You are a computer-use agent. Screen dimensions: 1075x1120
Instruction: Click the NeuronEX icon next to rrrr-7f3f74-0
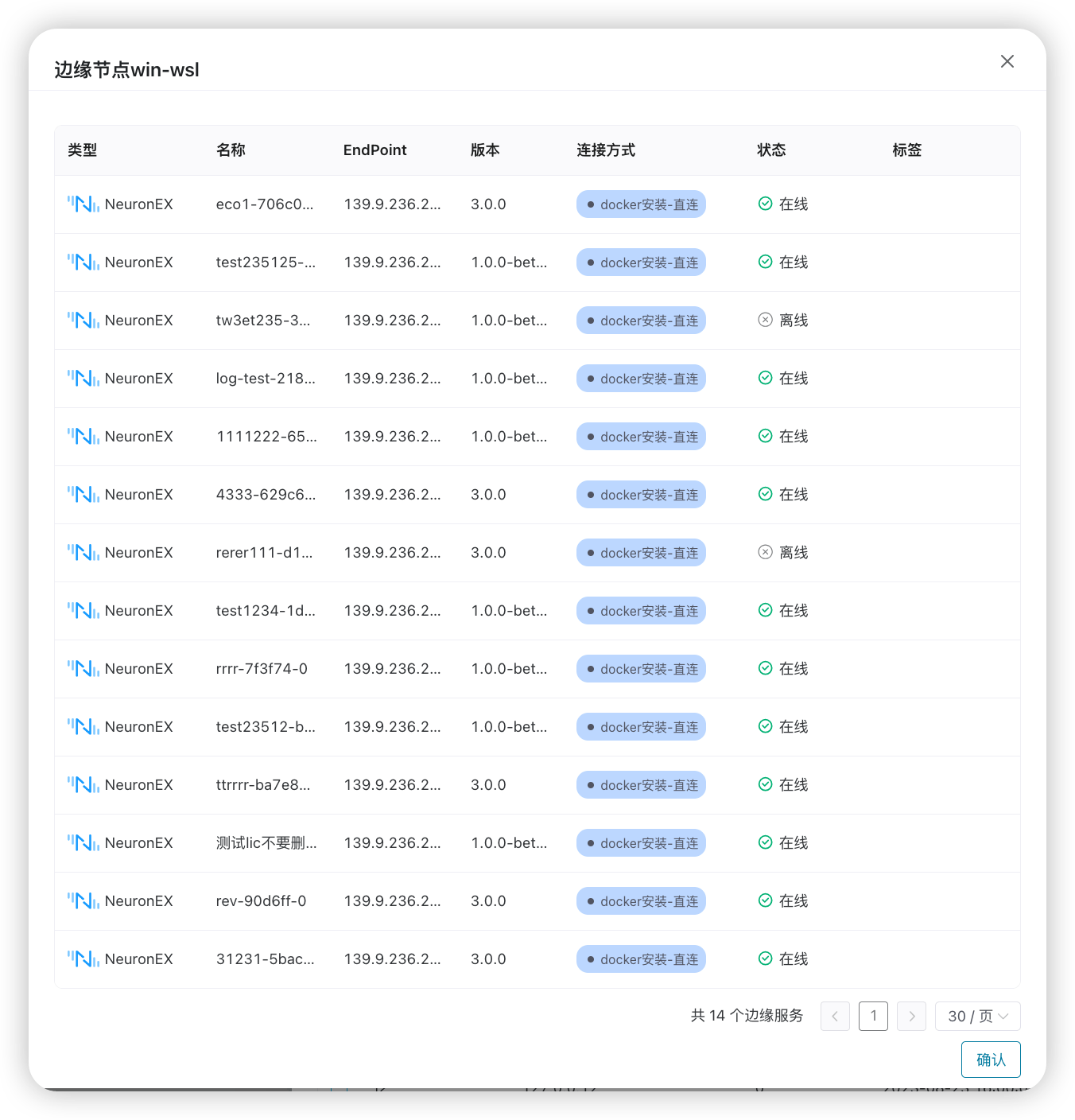83,668
